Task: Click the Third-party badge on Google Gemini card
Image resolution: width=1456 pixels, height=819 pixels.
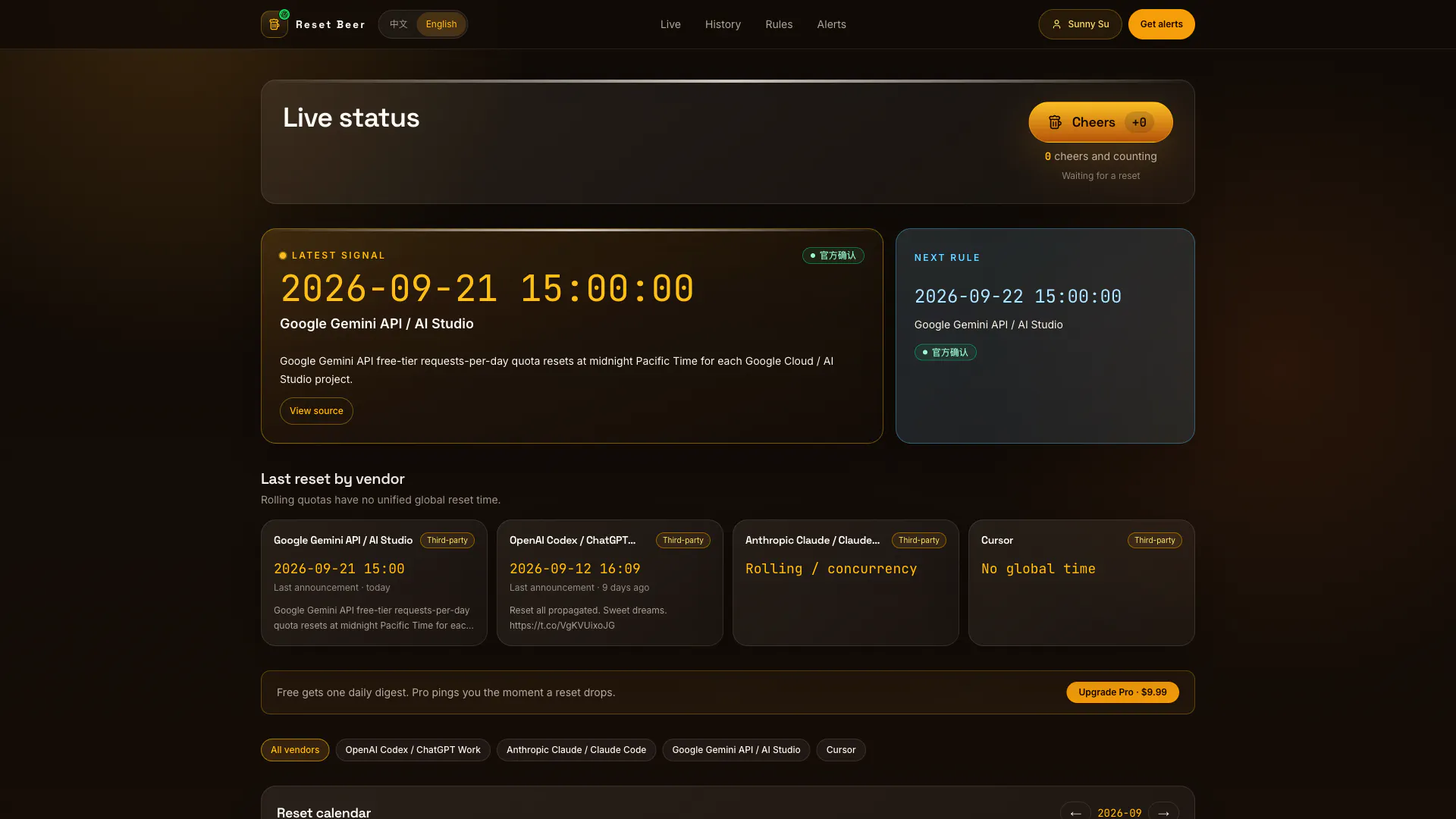Action: 447,541
